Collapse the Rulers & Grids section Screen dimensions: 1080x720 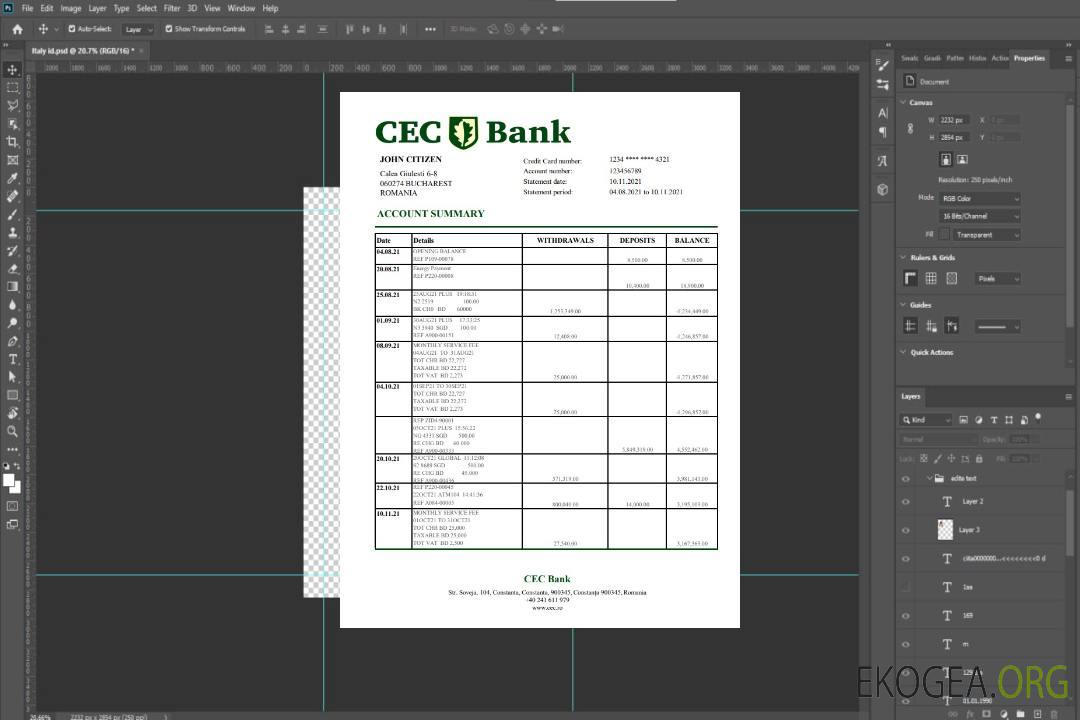(x=903, y=257)
